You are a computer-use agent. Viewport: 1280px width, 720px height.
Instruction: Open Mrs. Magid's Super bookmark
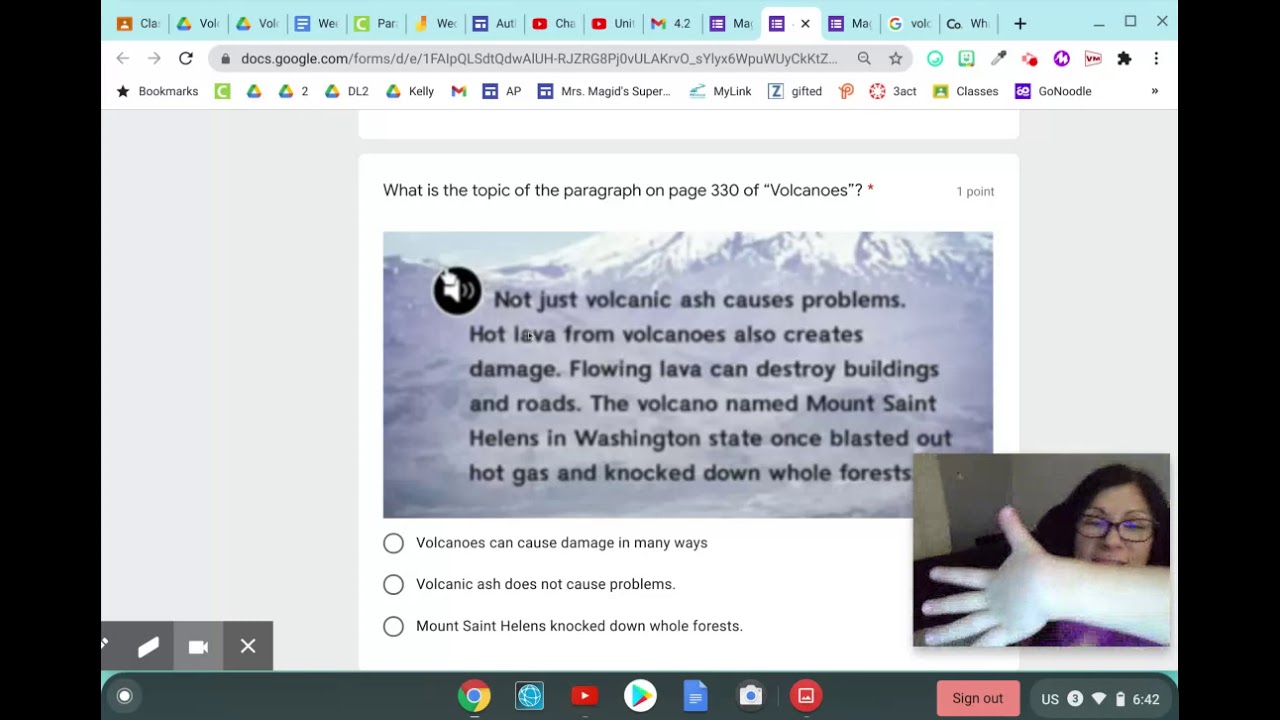click(604, 91)
